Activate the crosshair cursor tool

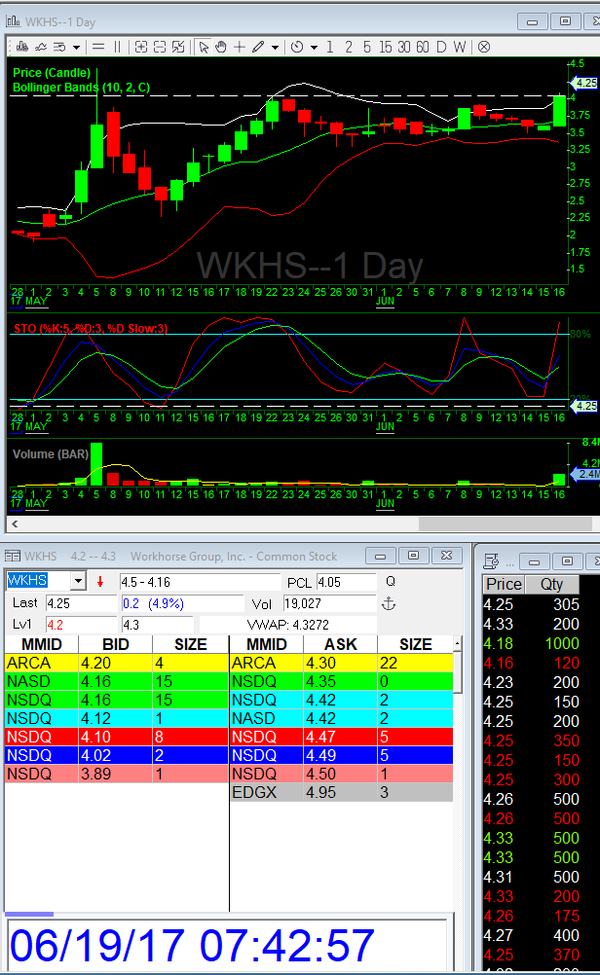tap(239, 46)
